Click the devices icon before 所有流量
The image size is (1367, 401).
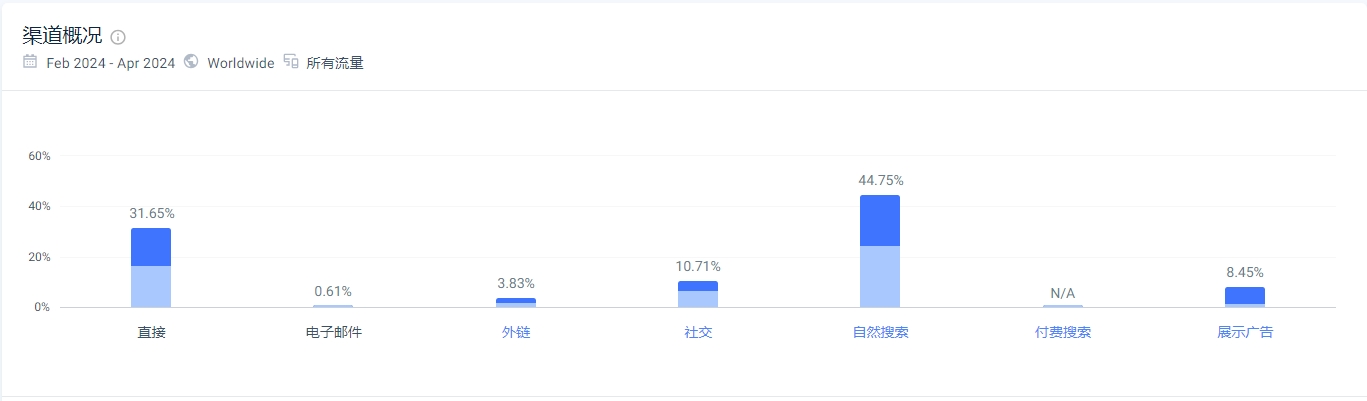pyautogui.click(x=291, y=62)
